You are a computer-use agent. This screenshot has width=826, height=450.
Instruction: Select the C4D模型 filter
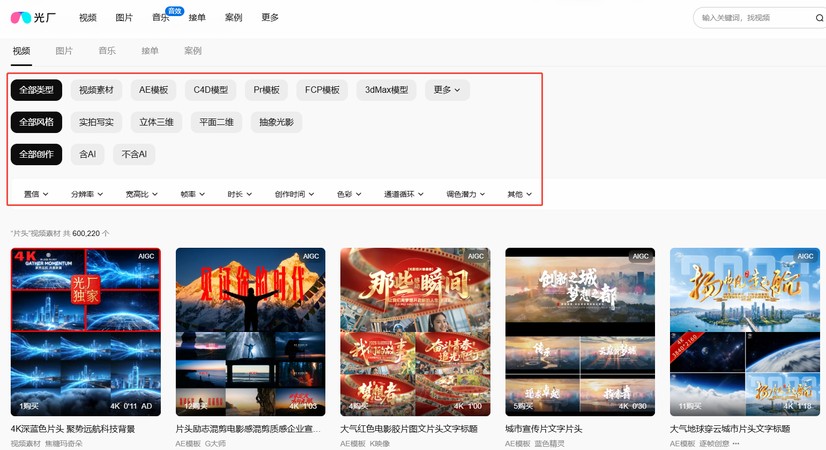click(x=211, y=90)
